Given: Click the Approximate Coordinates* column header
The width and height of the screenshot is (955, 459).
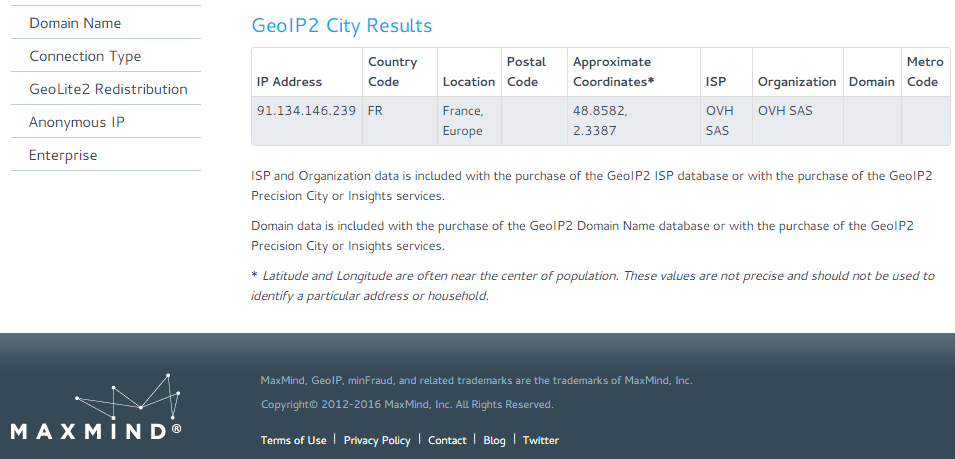Looking at the screenshot, I should [x=633, y=72].
